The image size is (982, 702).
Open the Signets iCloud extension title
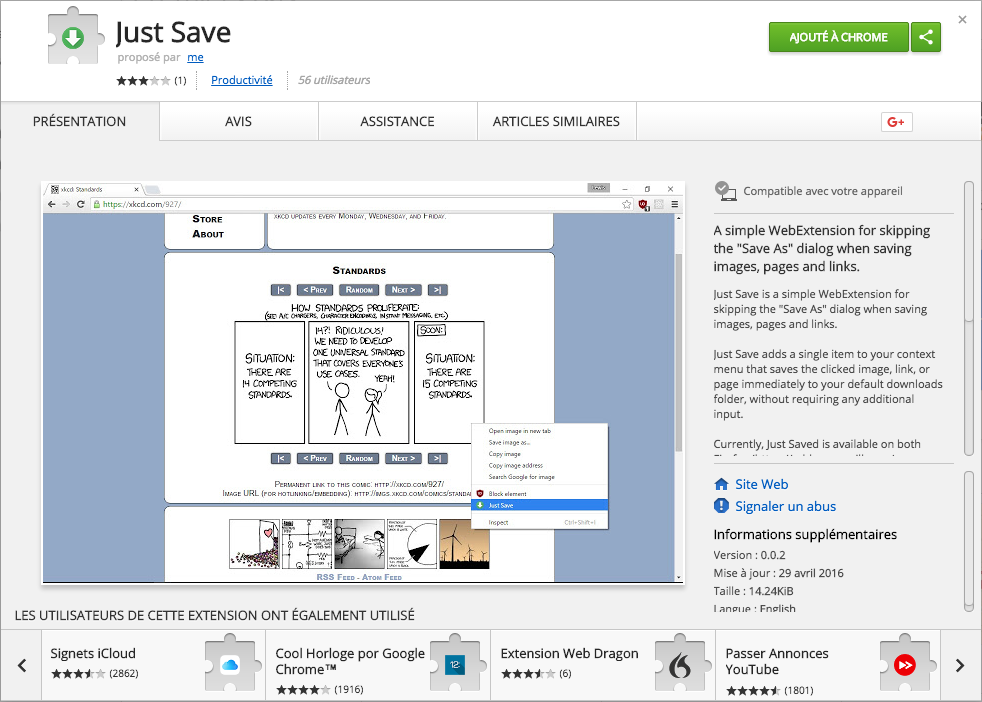point(93,653)
